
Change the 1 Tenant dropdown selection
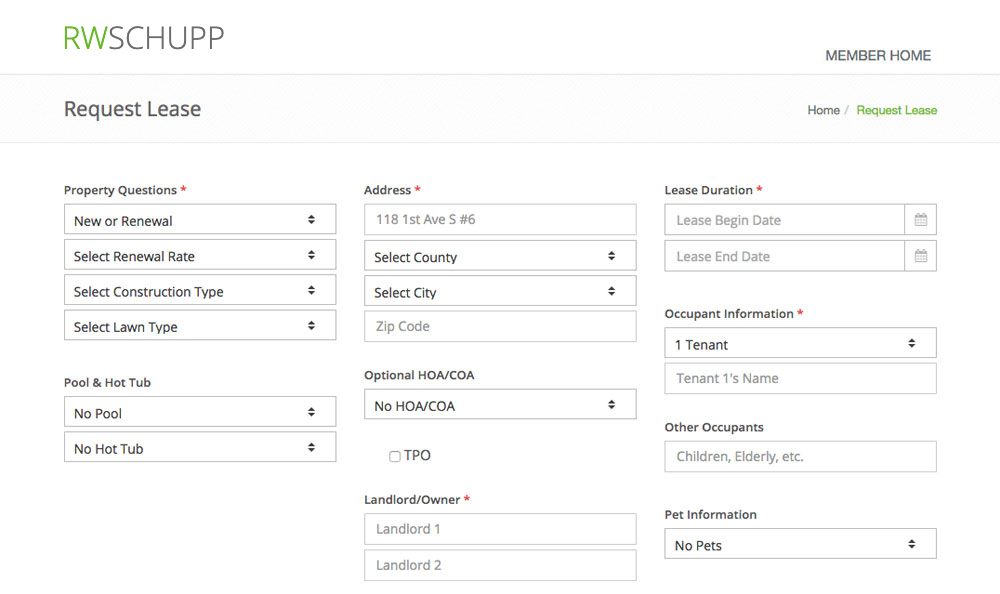(800, 343)
